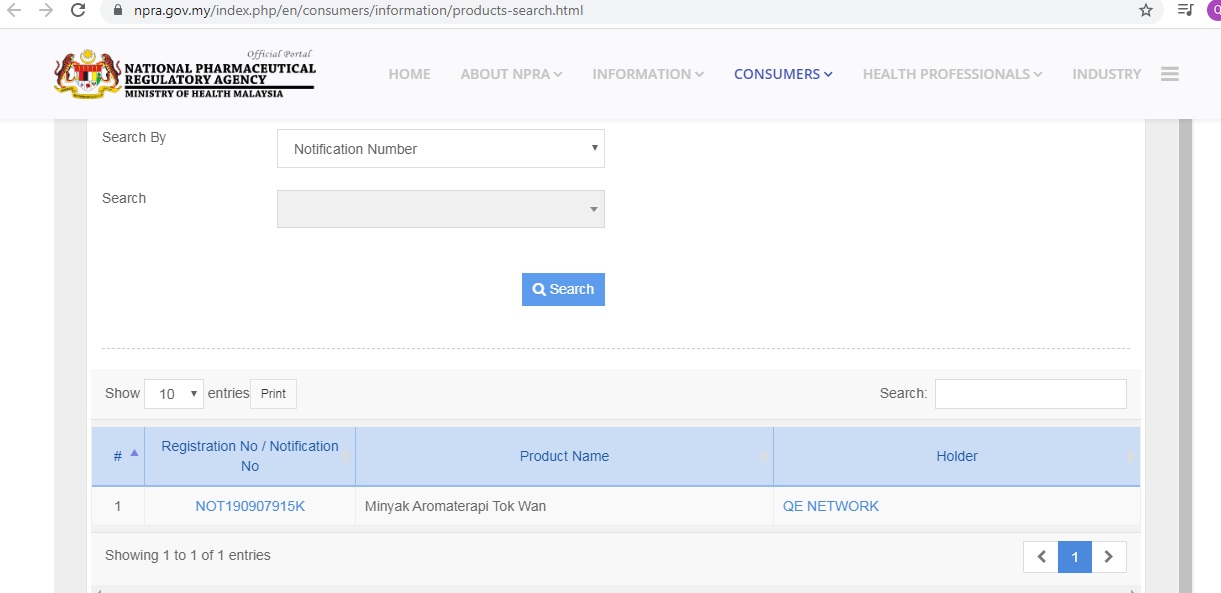The width and height of the screenshot is (1221, 593).
Task: Go forward with browser arrow
Action: pyautogui.click(x=46, y=11)
